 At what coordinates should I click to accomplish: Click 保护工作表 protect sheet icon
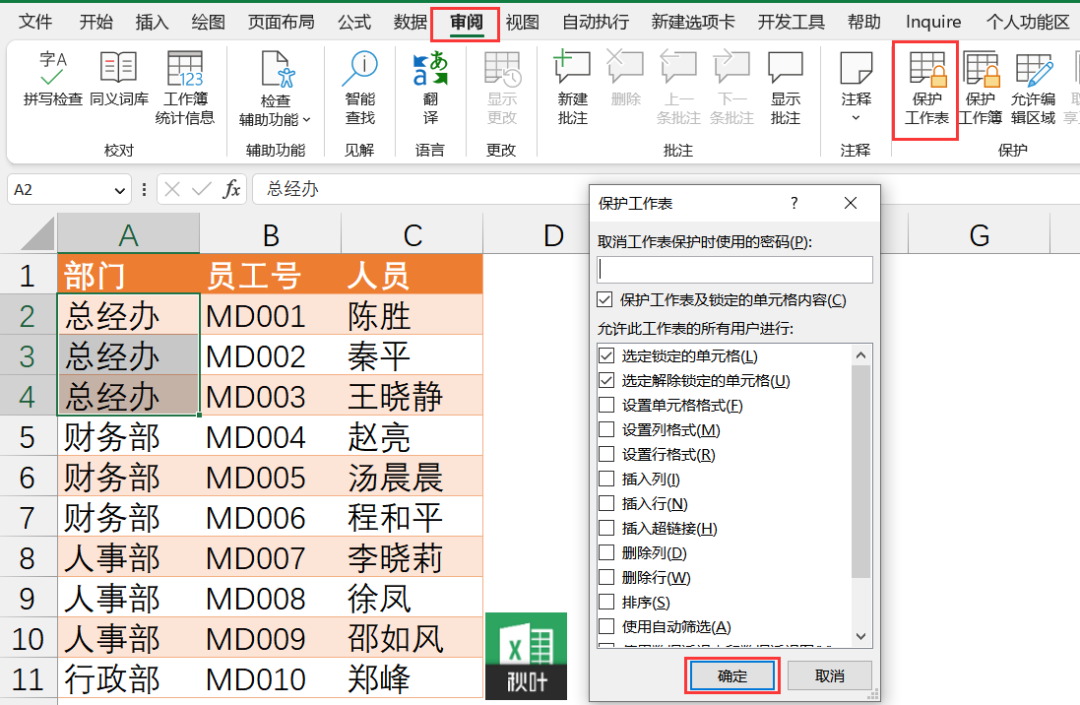(926, 70)
